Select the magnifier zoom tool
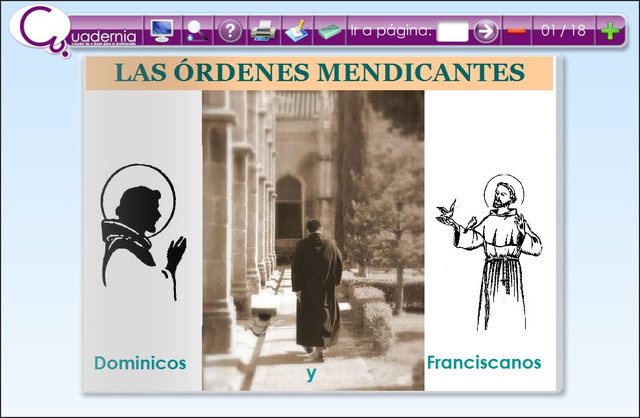The height and width of the screenshot is (418, 640). [197, 31]
